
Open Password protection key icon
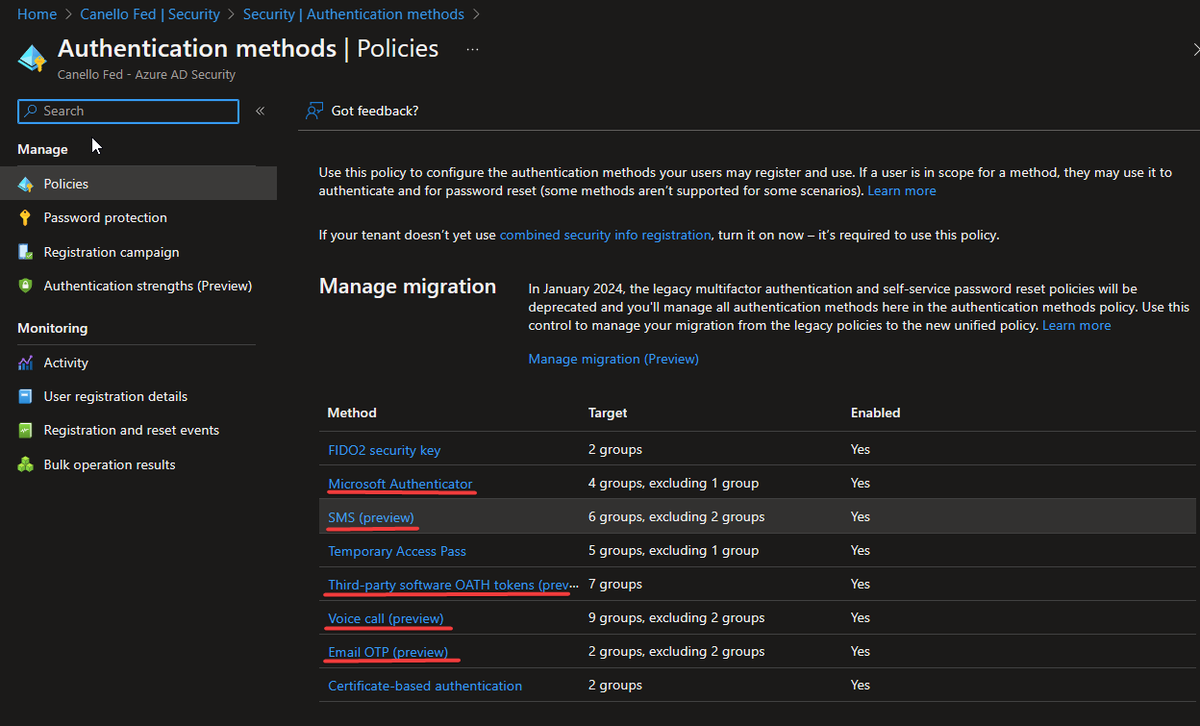tap(25, 218)
